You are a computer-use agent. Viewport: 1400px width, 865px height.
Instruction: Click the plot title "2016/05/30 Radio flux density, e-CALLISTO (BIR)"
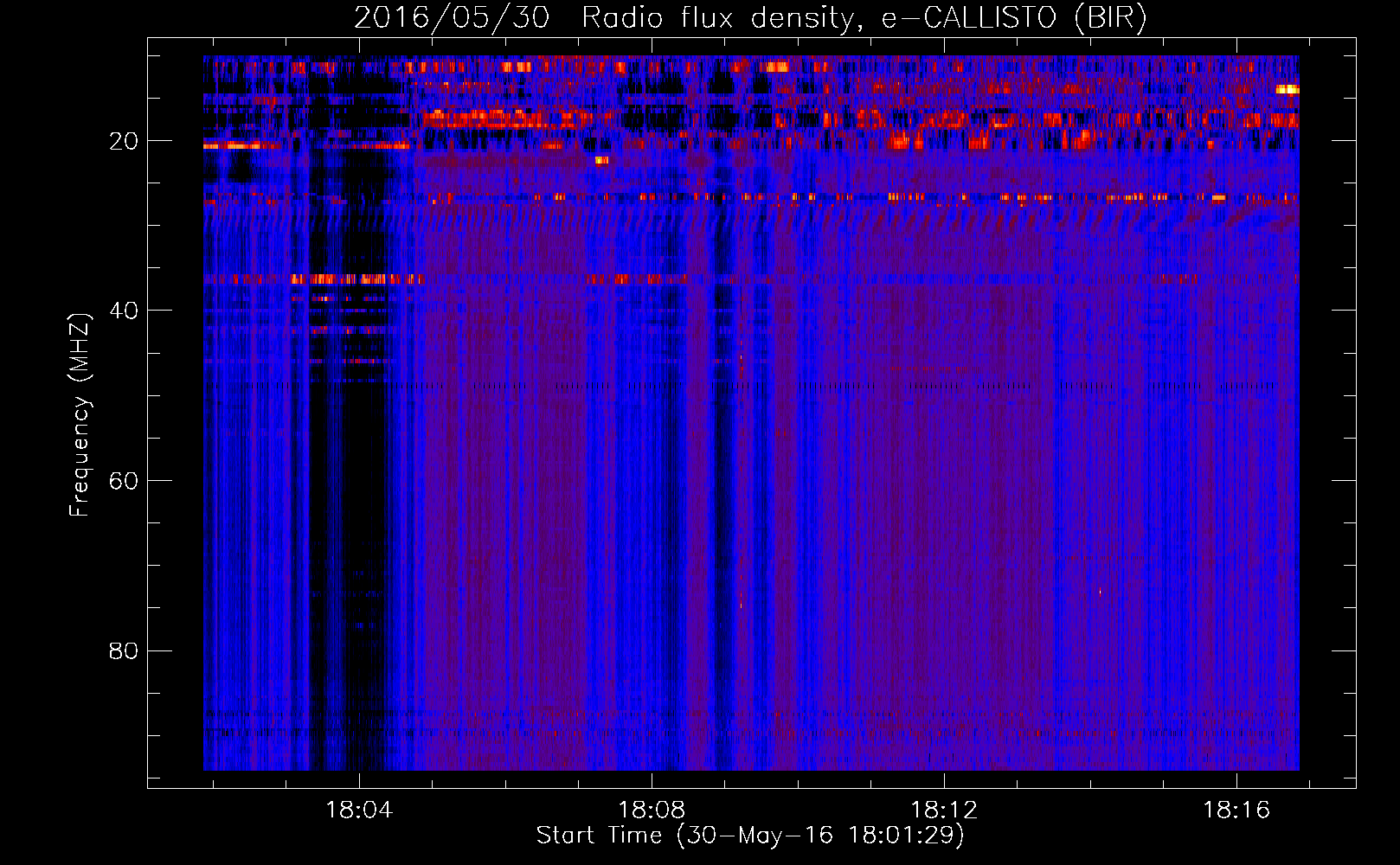[750, 18]
